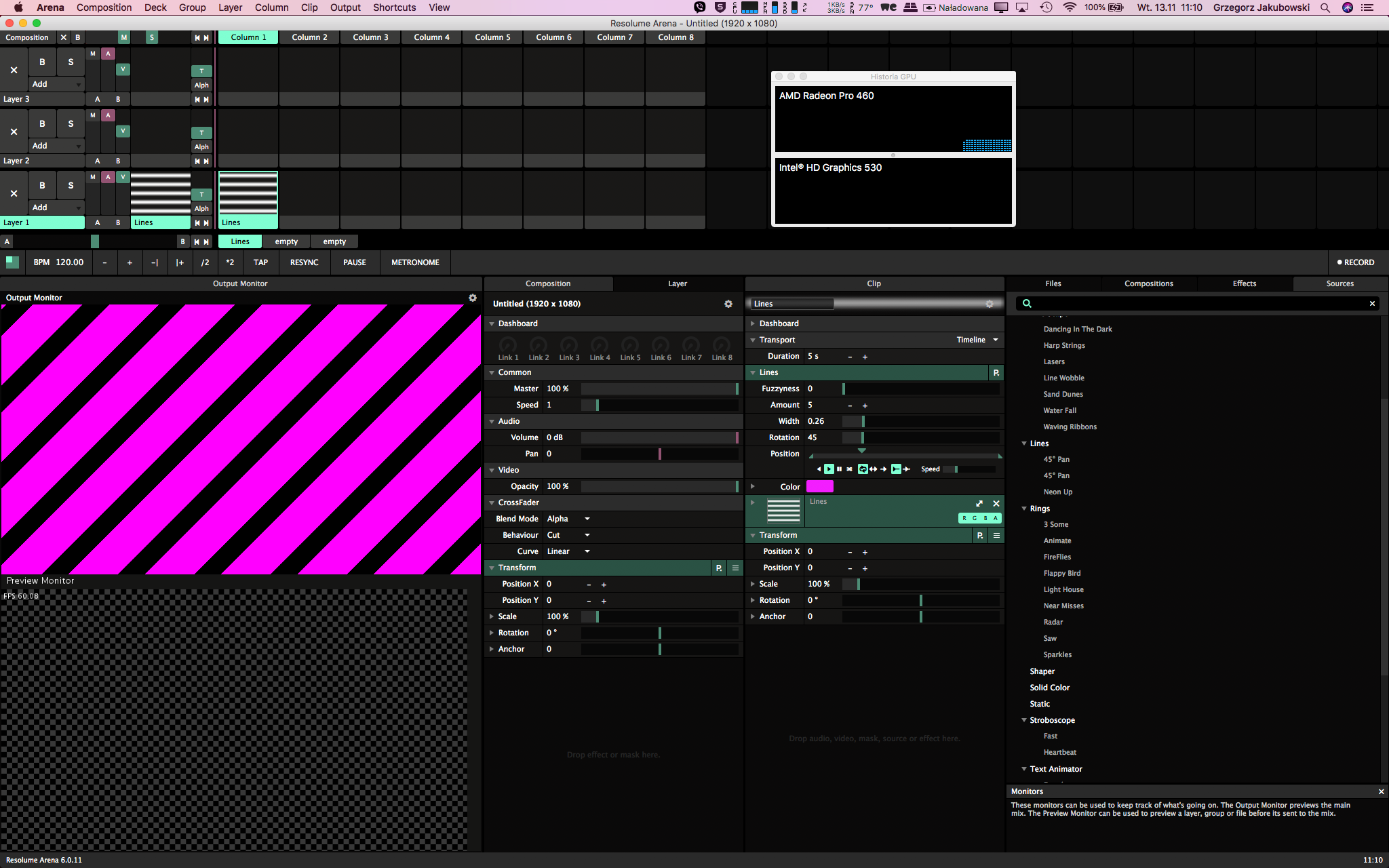
Task: Select the ping-pong playback mode icon
Action: 873,469
